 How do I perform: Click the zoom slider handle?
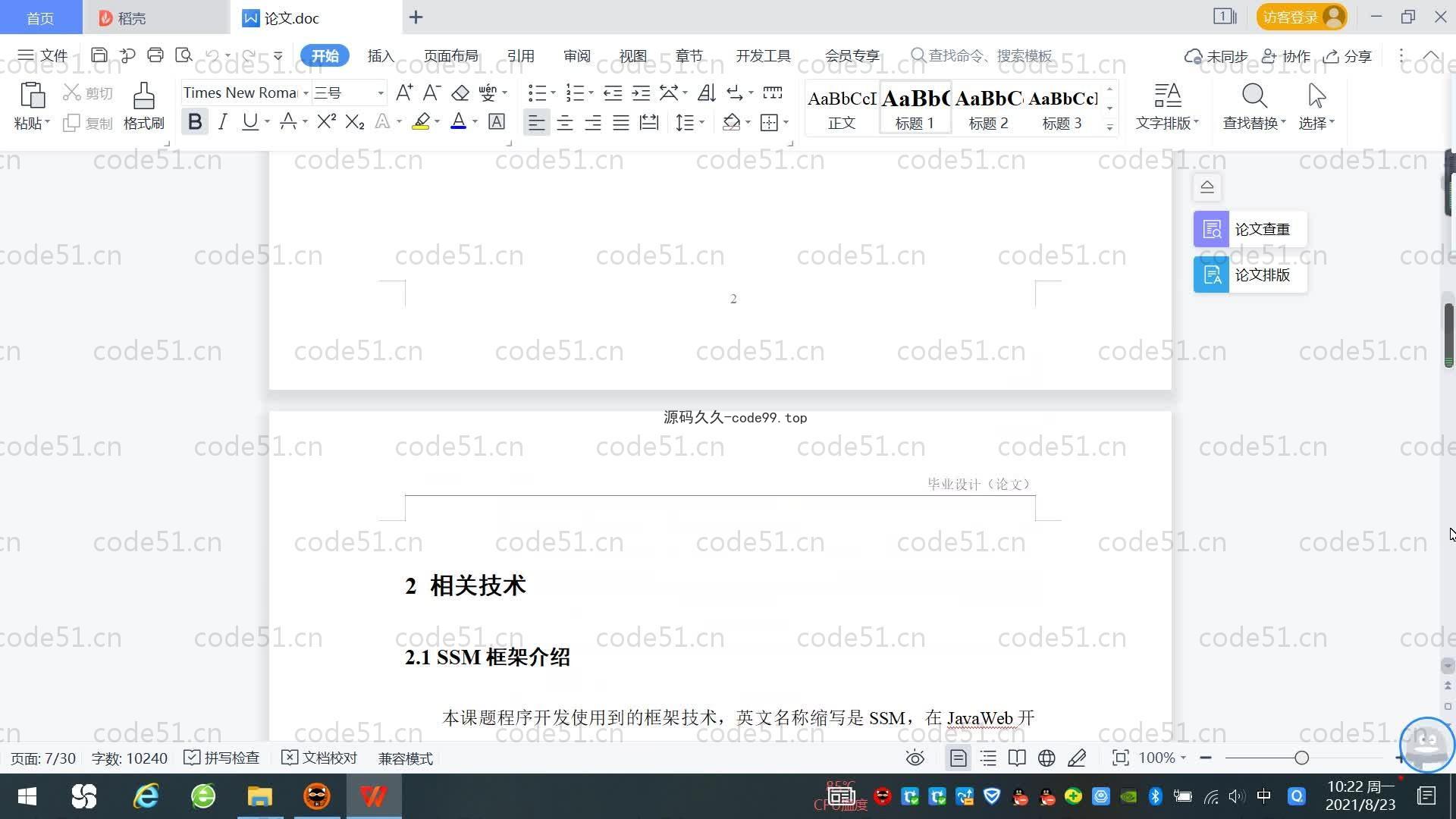[x=1302, y=758]
